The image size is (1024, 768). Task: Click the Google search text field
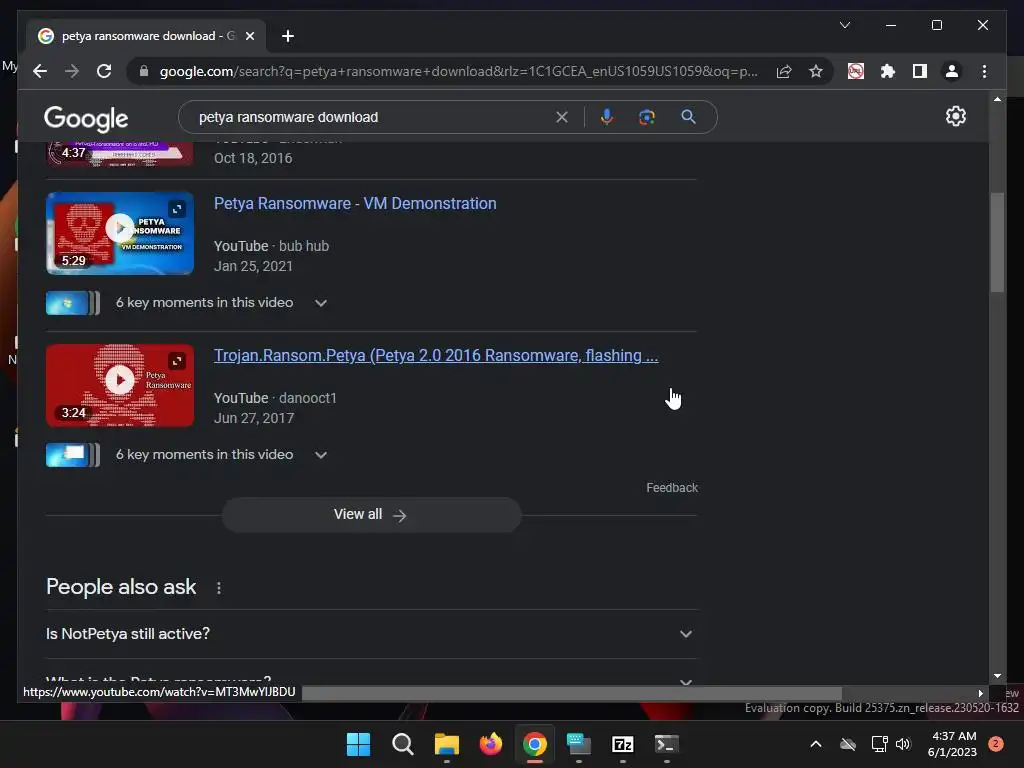(372, 117)
